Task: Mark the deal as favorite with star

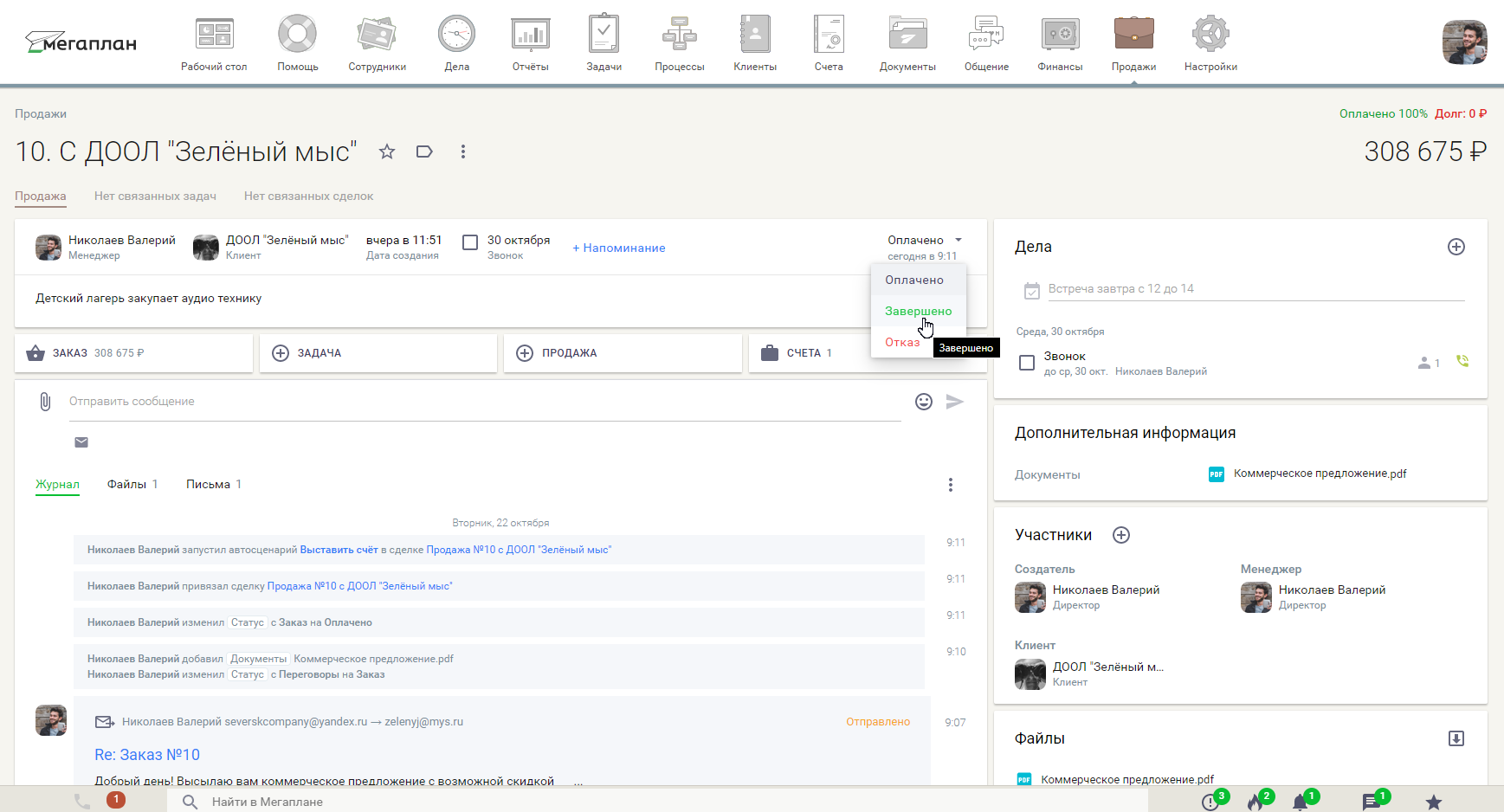Action: coord(387,151)
